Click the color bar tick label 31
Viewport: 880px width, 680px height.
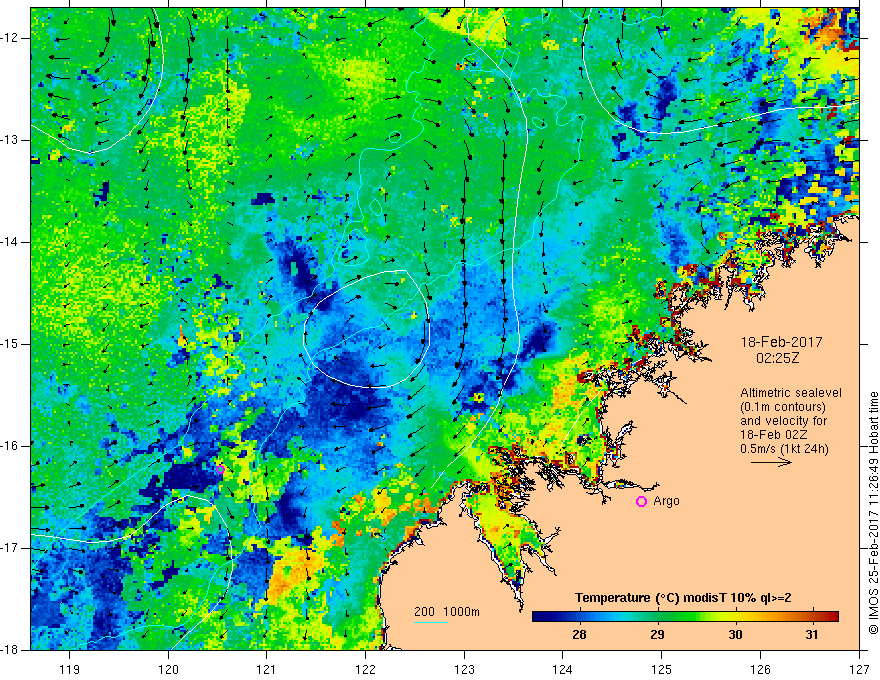(x=812, y=635)
